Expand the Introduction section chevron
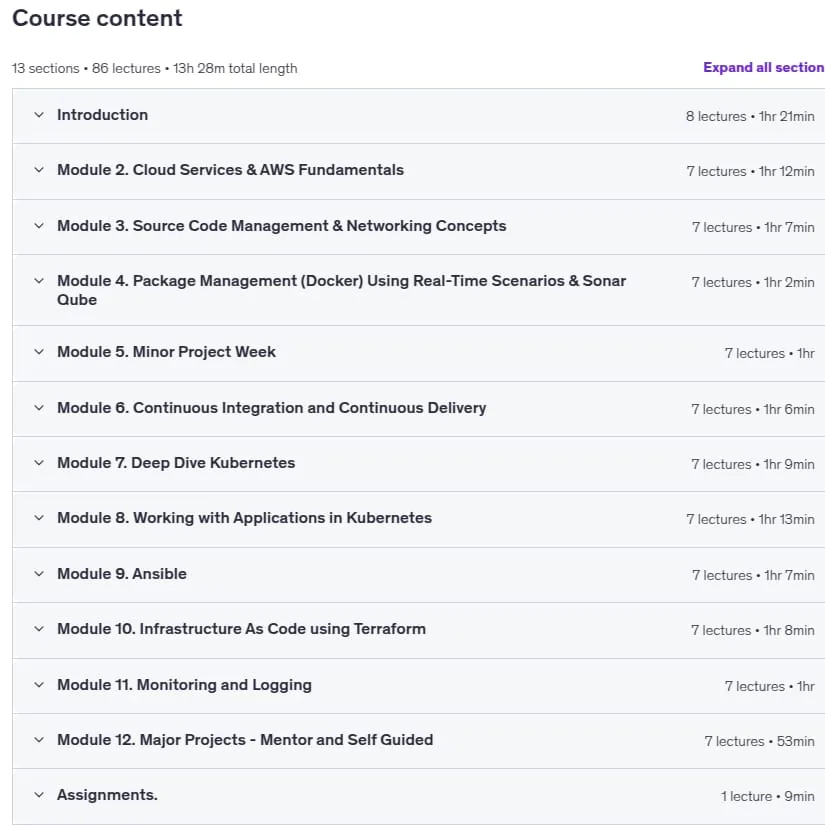The width and height of the screenshot is (825, 825). click(39, 115)
